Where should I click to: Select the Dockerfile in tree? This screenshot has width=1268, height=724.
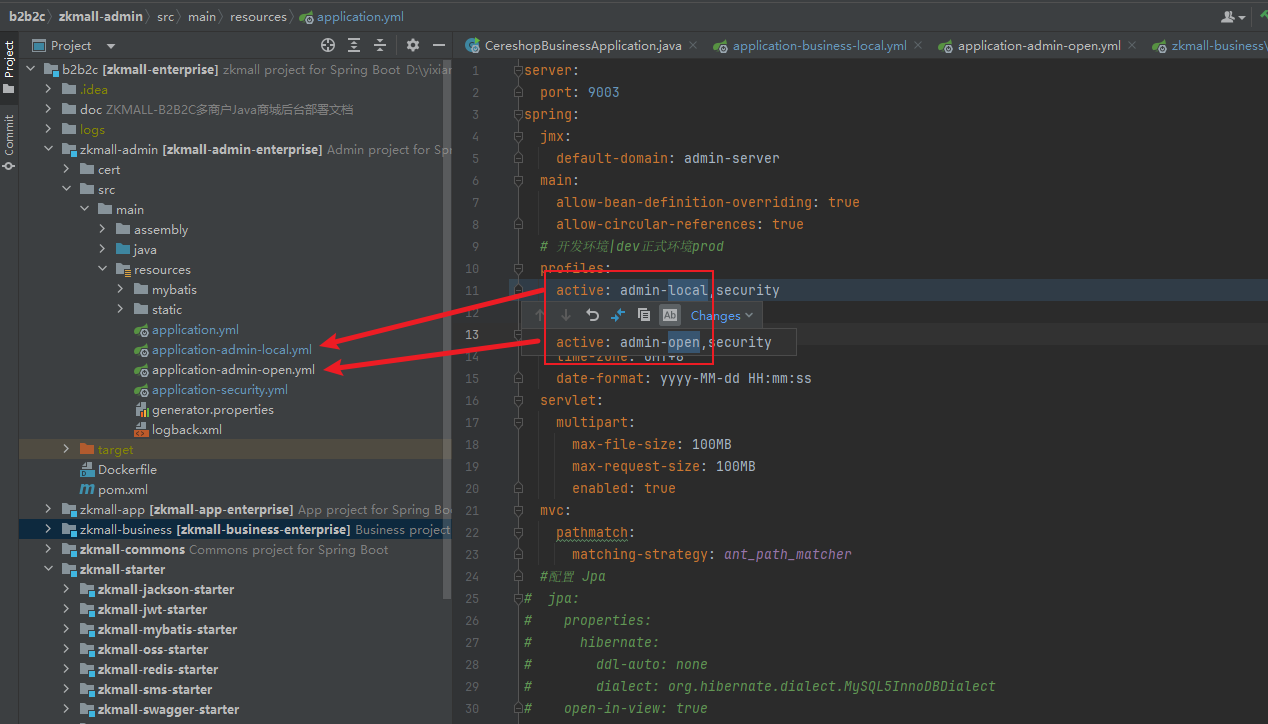click(127, 469)
